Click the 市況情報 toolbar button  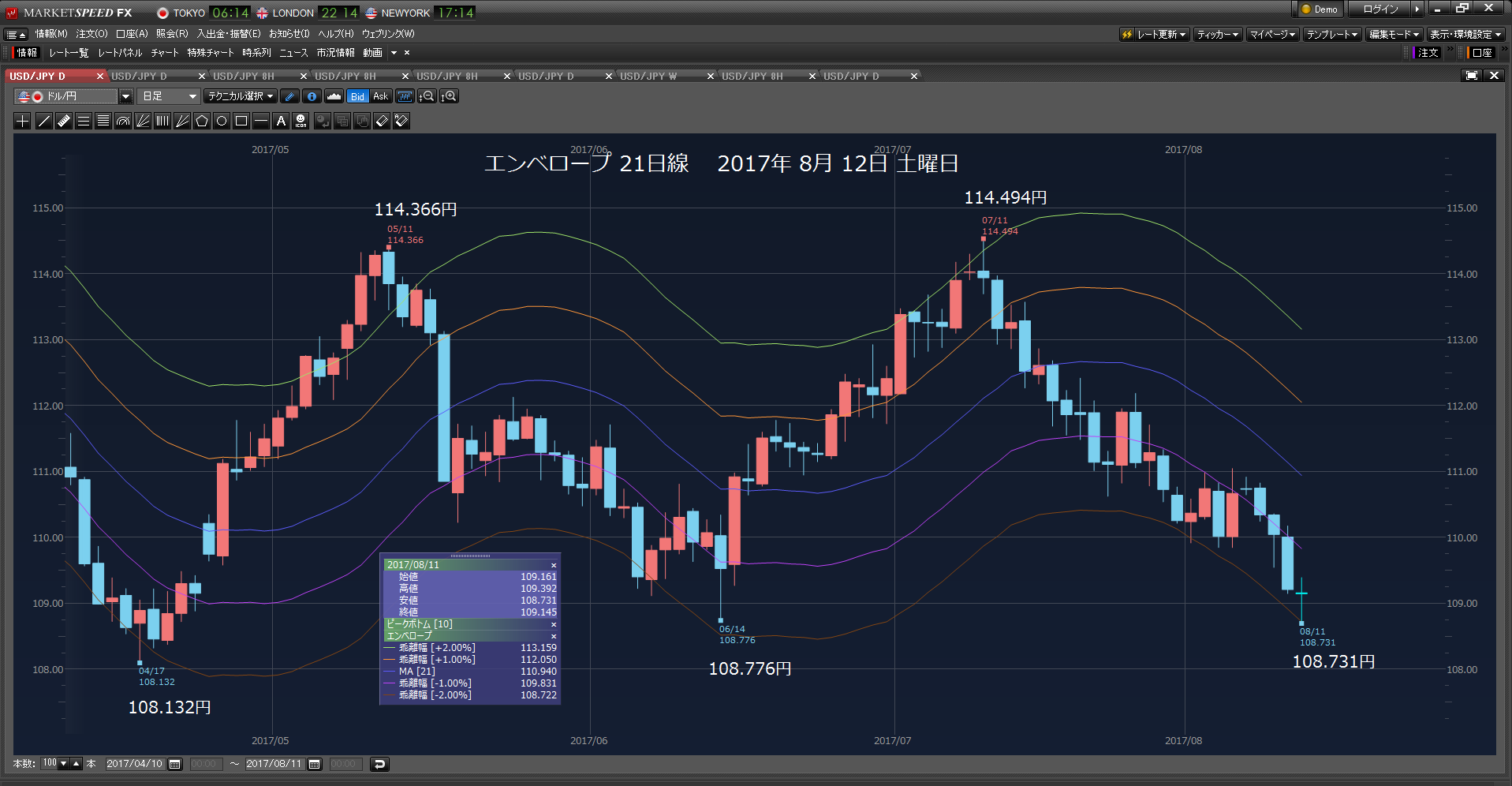[x=335, y=53]
